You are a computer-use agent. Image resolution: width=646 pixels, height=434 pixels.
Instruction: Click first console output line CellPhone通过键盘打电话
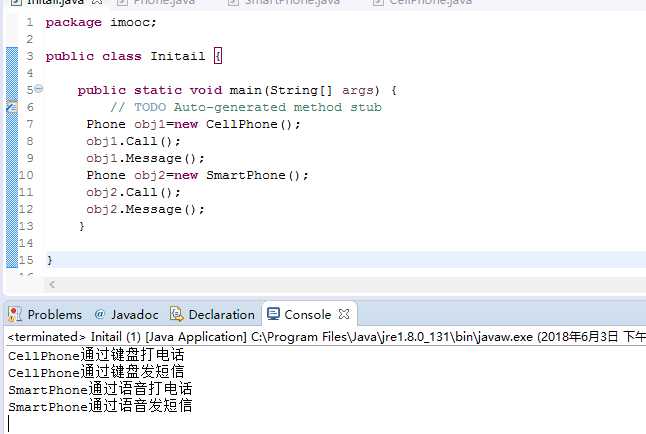(x=96, y=355)
